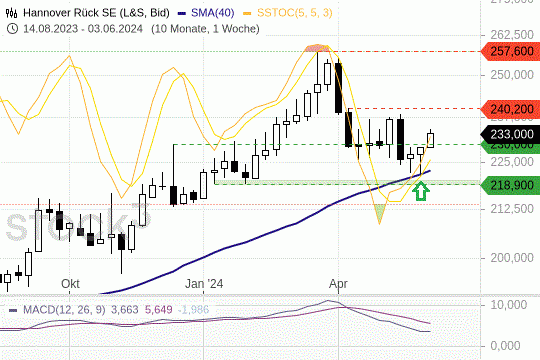Click the 0,000 MACD axis label
This screenshot has width=540, height=360.
click(505, 346)
